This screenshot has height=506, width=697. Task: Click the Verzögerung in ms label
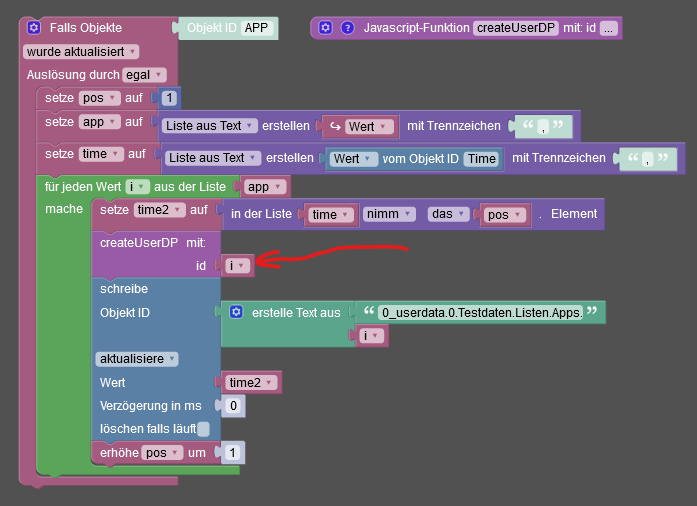pos(150,406)
